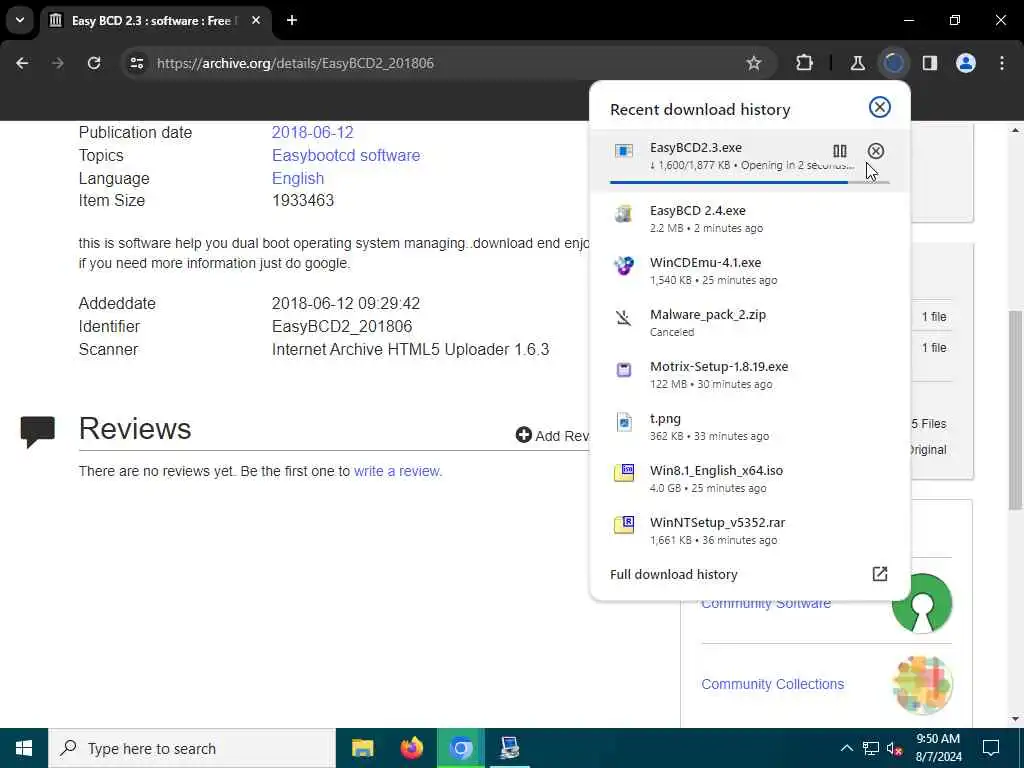This screenshot has height=768, width=1024.
Task: Open File Explorer from the taskbar
Action: (x=362, y=748)
